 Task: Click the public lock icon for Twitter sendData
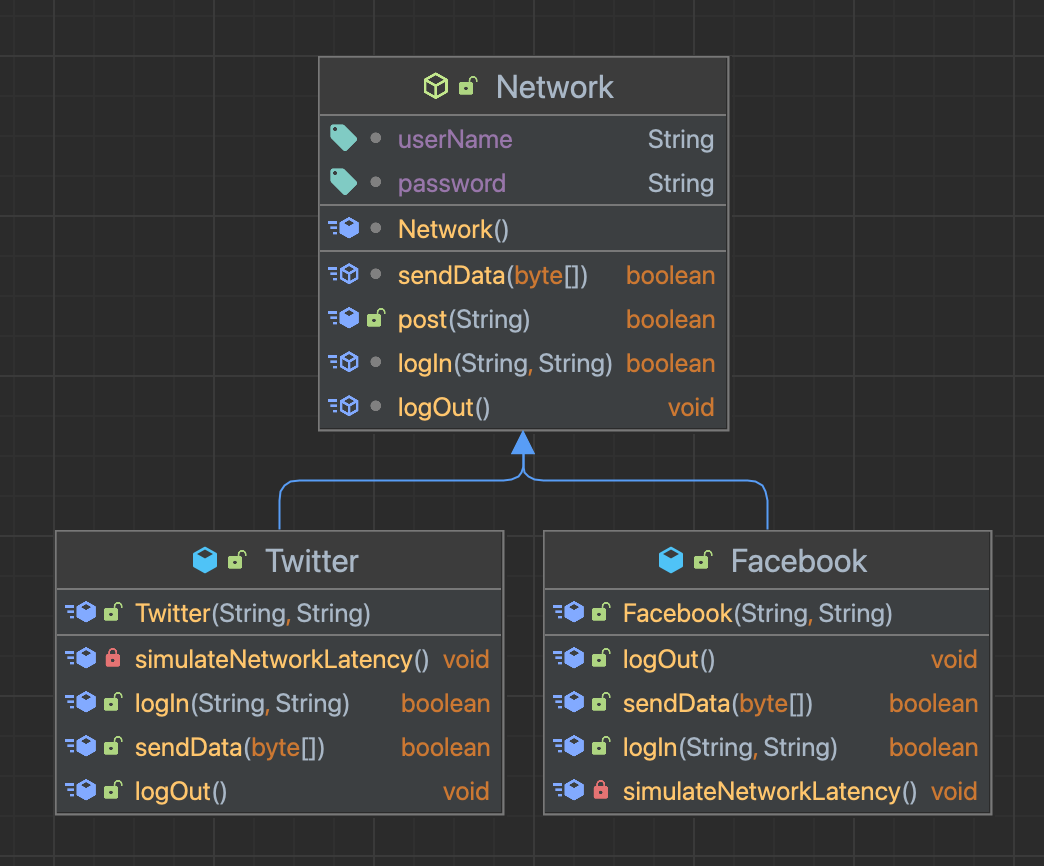pyautogui.click(x=113, y=746)
